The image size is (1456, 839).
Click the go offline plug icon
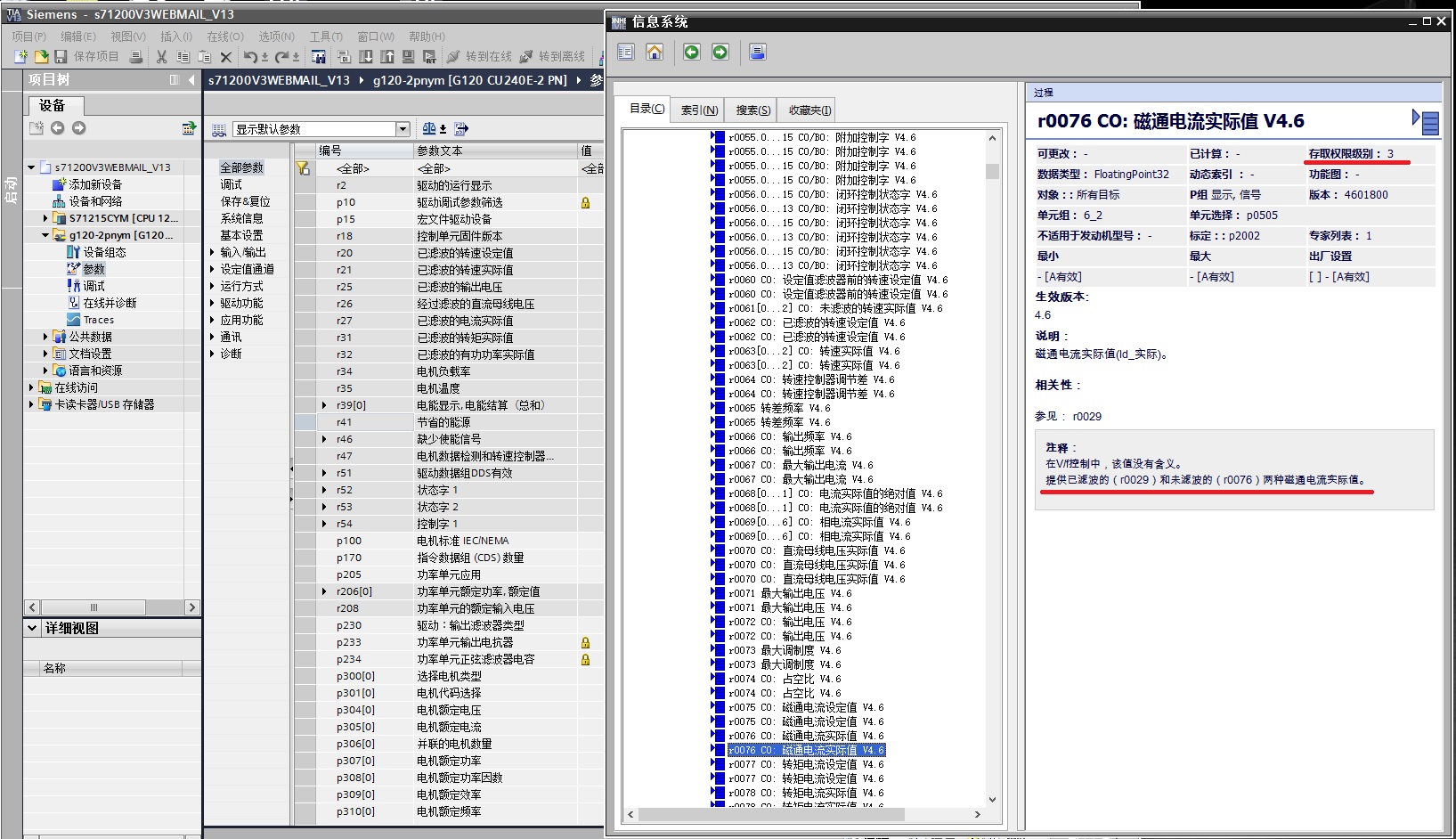pos(526,56)
